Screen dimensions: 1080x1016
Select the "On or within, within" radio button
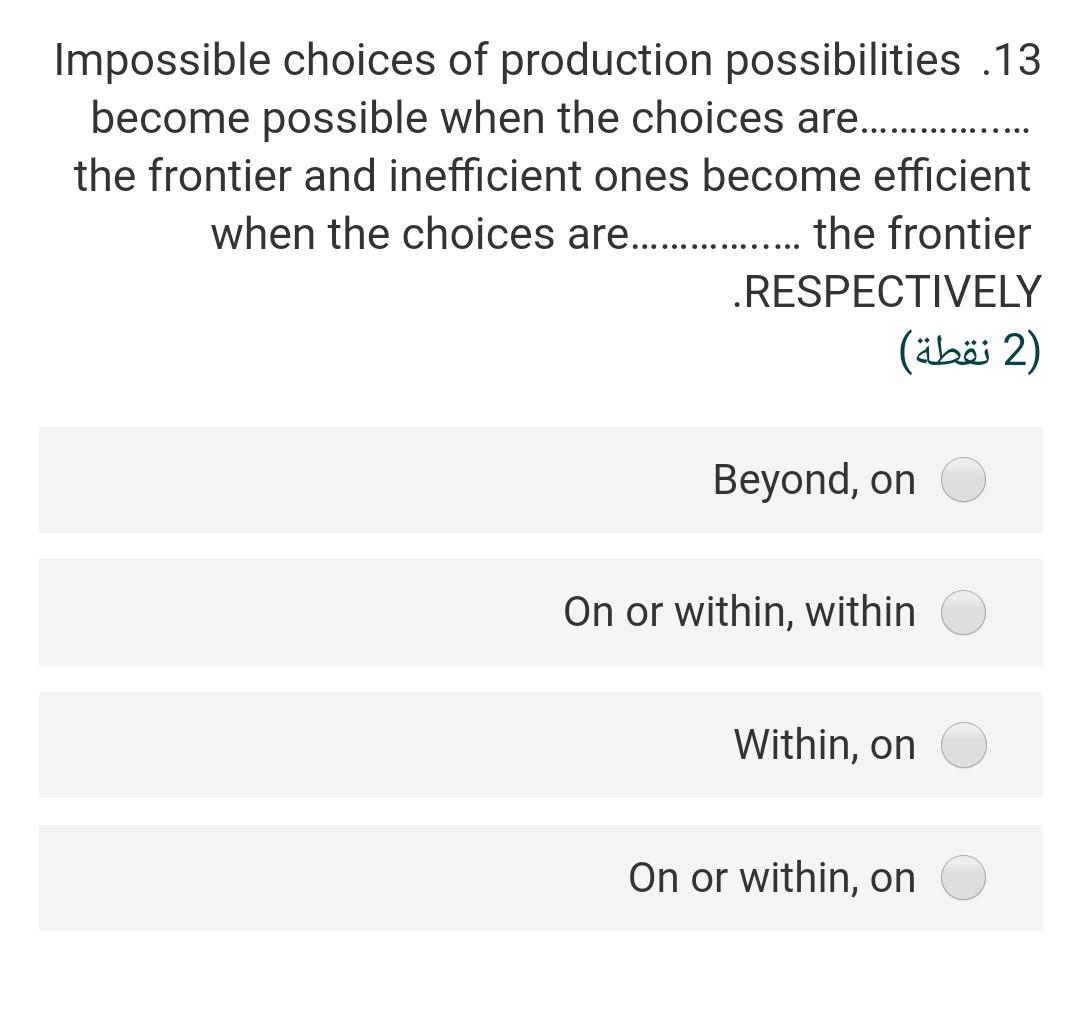point(963,613)
